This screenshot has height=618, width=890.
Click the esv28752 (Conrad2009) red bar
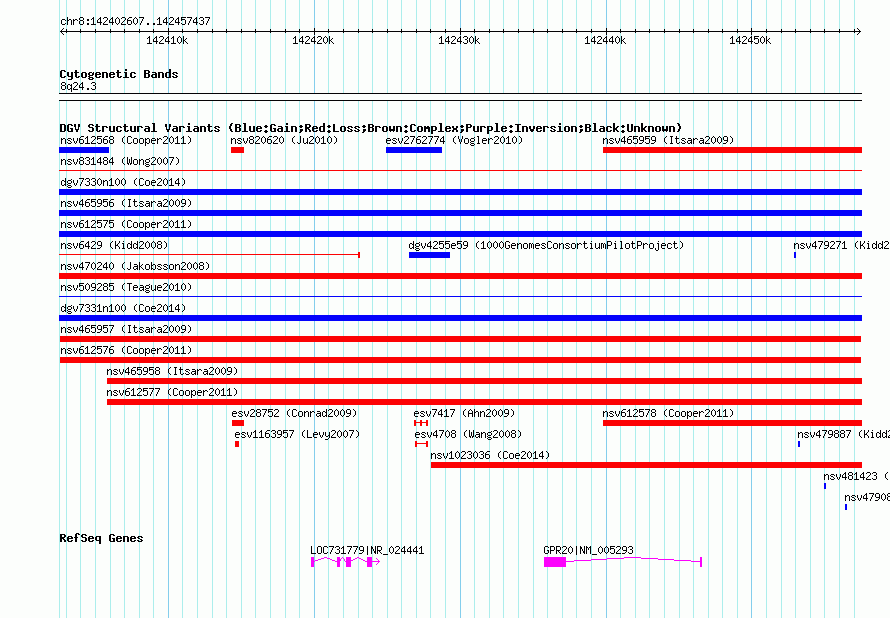[x=238, y=423]
